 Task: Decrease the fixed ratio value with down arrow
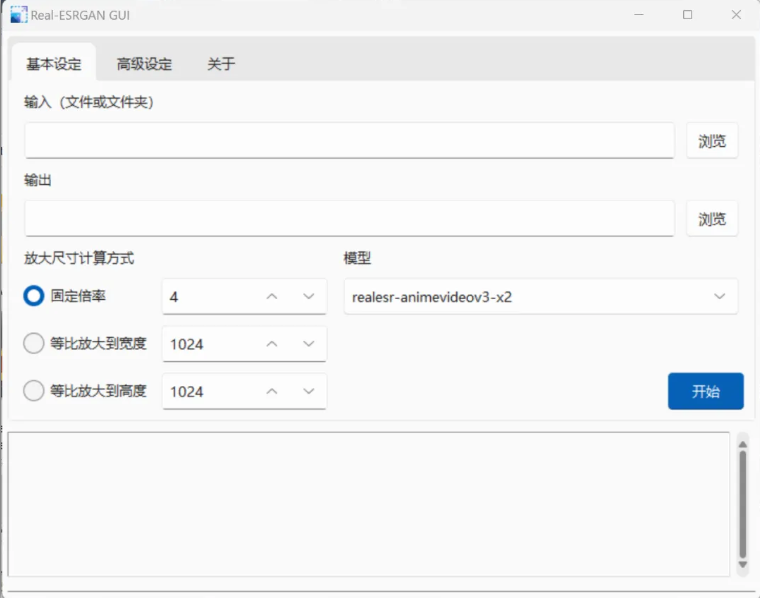(308, 297)
